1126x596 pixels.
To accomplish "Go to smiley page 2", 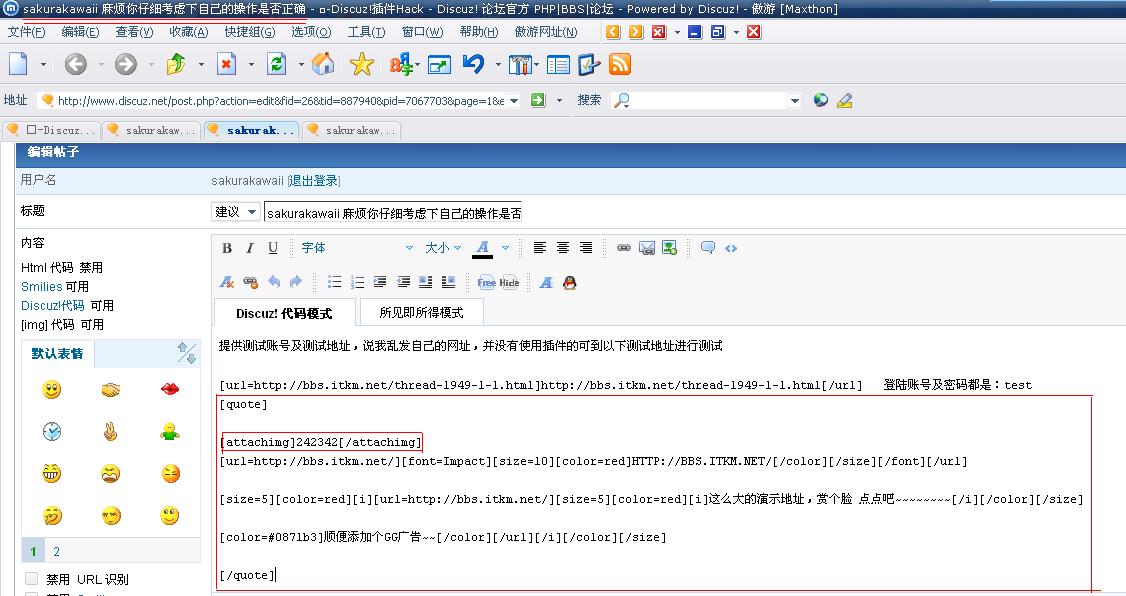I will 56,551.
